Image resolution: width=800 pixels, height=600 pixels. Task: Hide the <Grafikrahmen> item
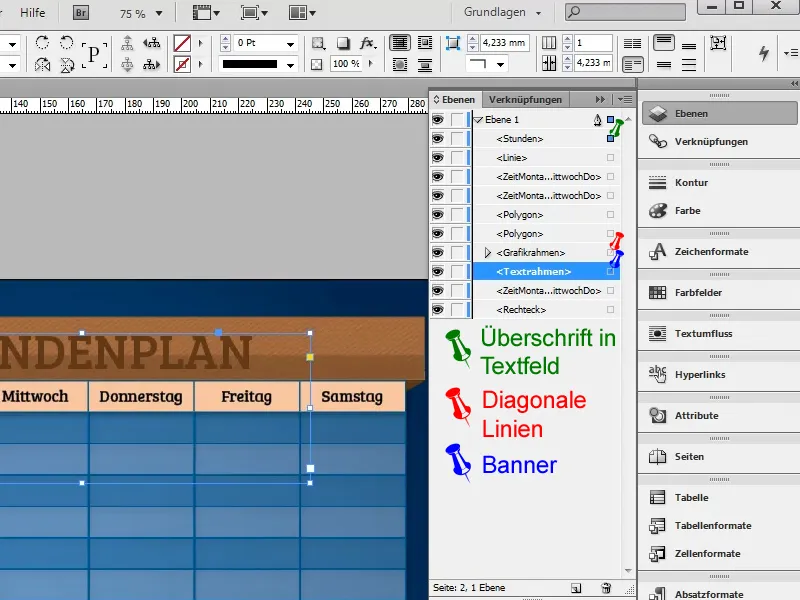pyautogui.click(x=438, y=253)
